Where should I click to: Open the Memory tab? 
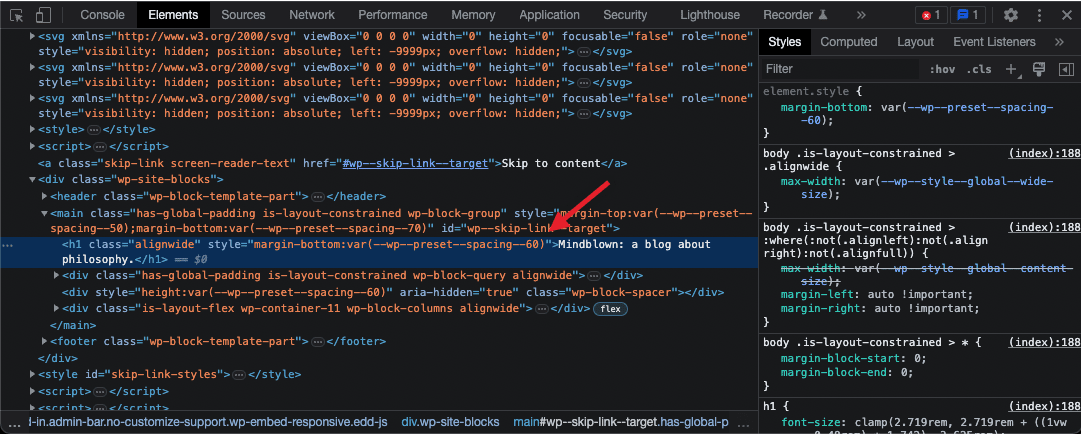click(x=474, y=14)
